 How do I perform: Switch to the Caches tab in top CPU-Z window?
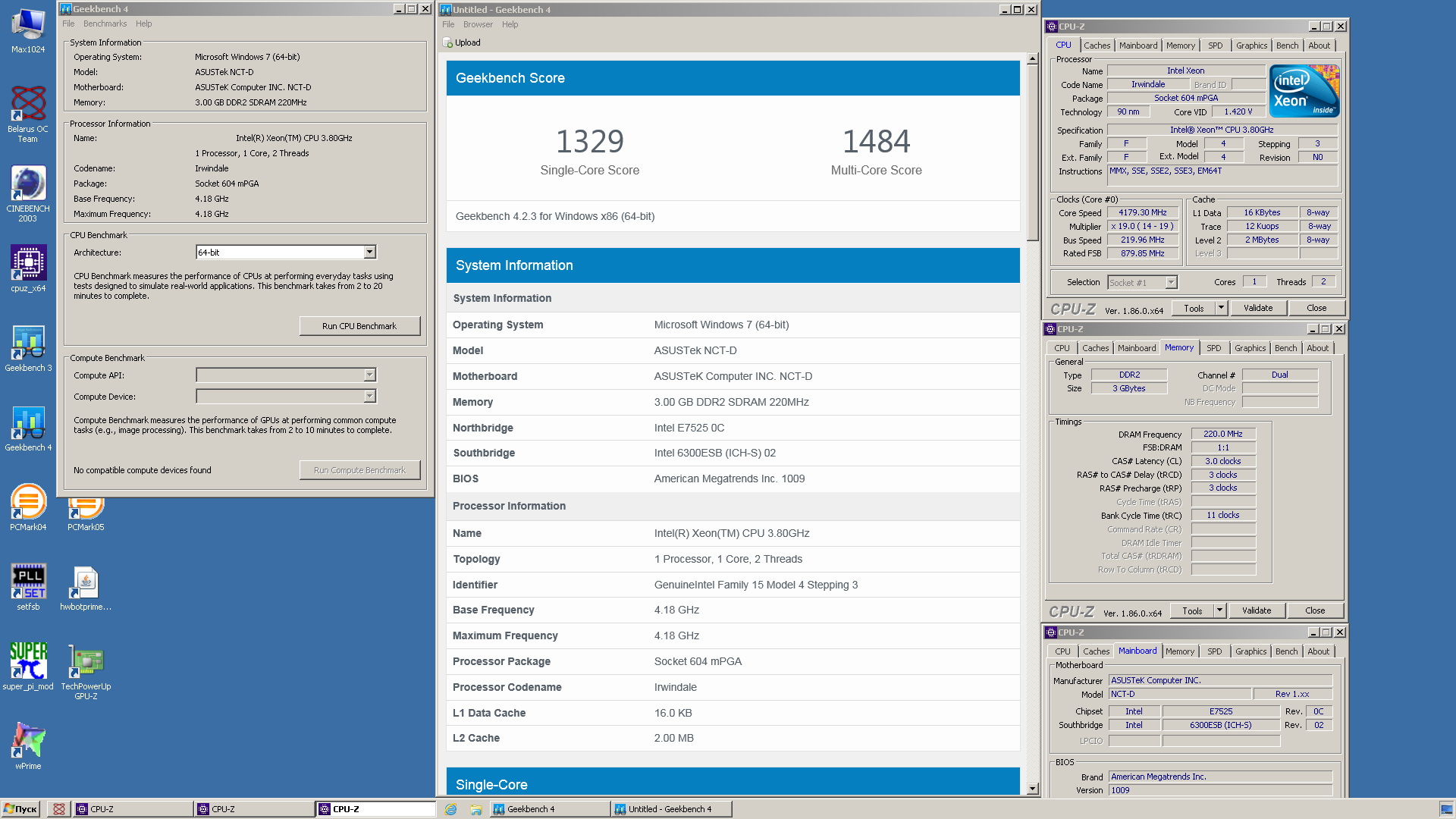(1097, 45)
